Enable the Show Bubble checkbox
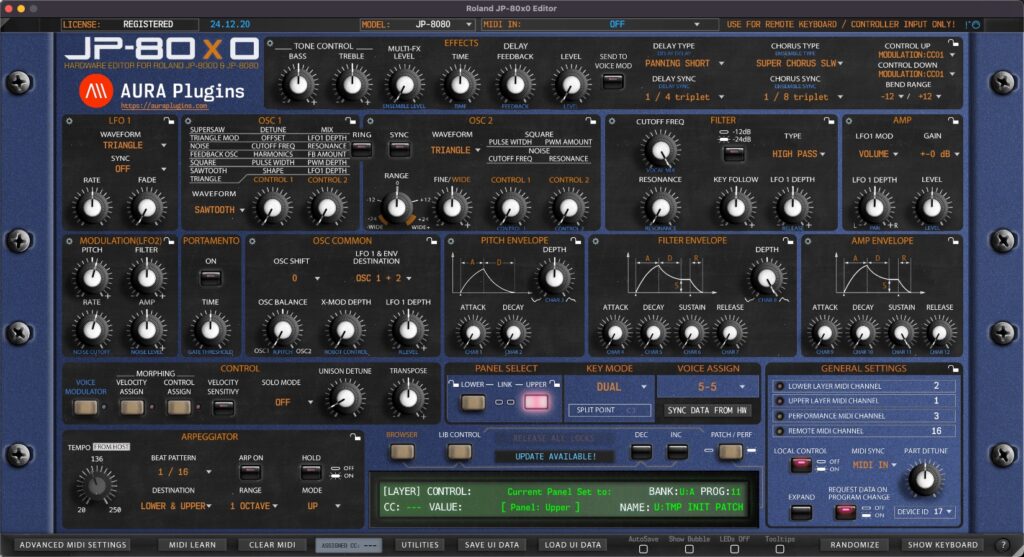This screenshot has height=557, width=1024. tap(689, 549)
